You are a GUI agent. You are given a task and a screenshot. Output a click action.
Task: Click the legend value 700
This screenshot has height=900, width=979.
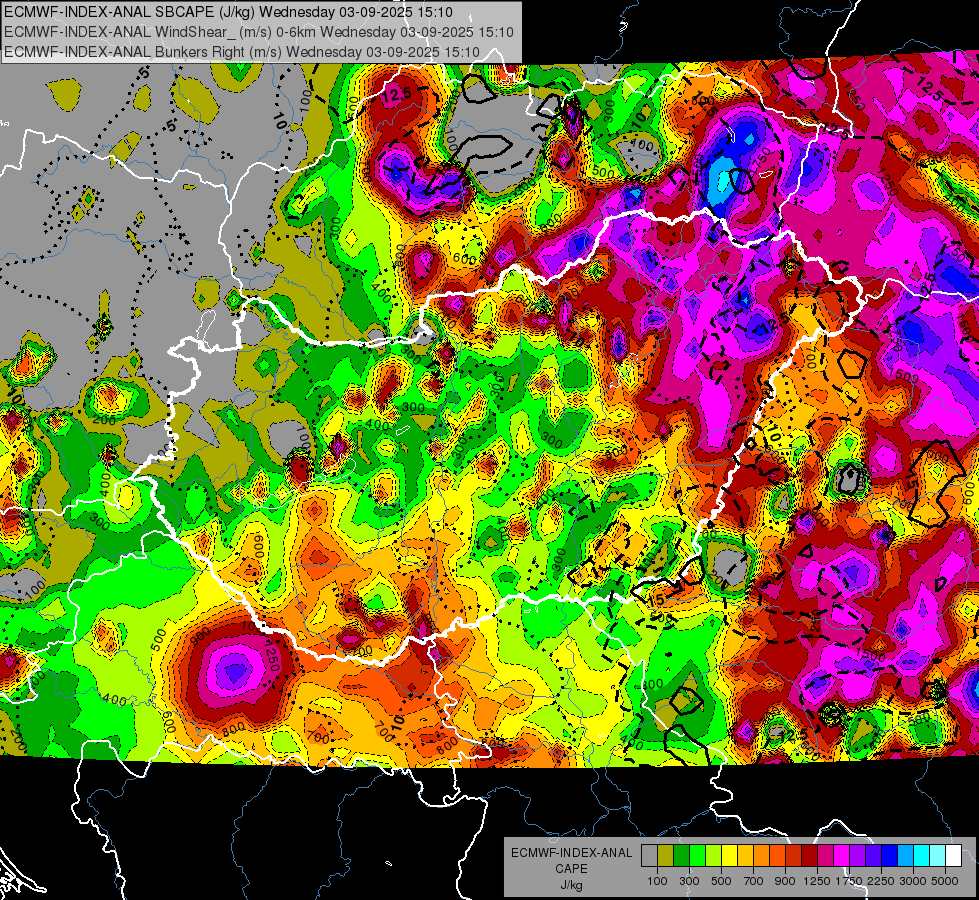coord(754,881)
